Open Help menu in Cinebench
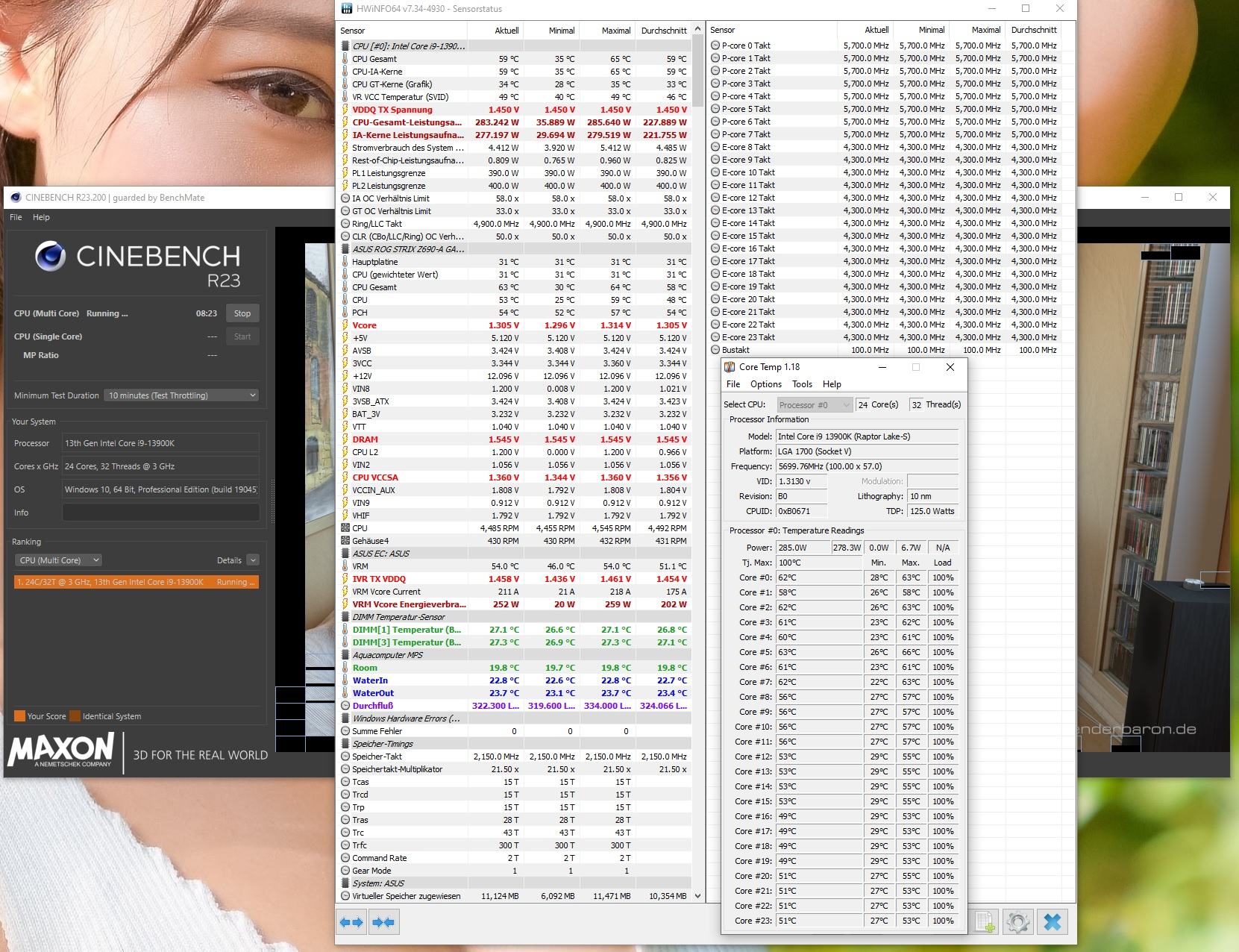 tap(41, 217)
